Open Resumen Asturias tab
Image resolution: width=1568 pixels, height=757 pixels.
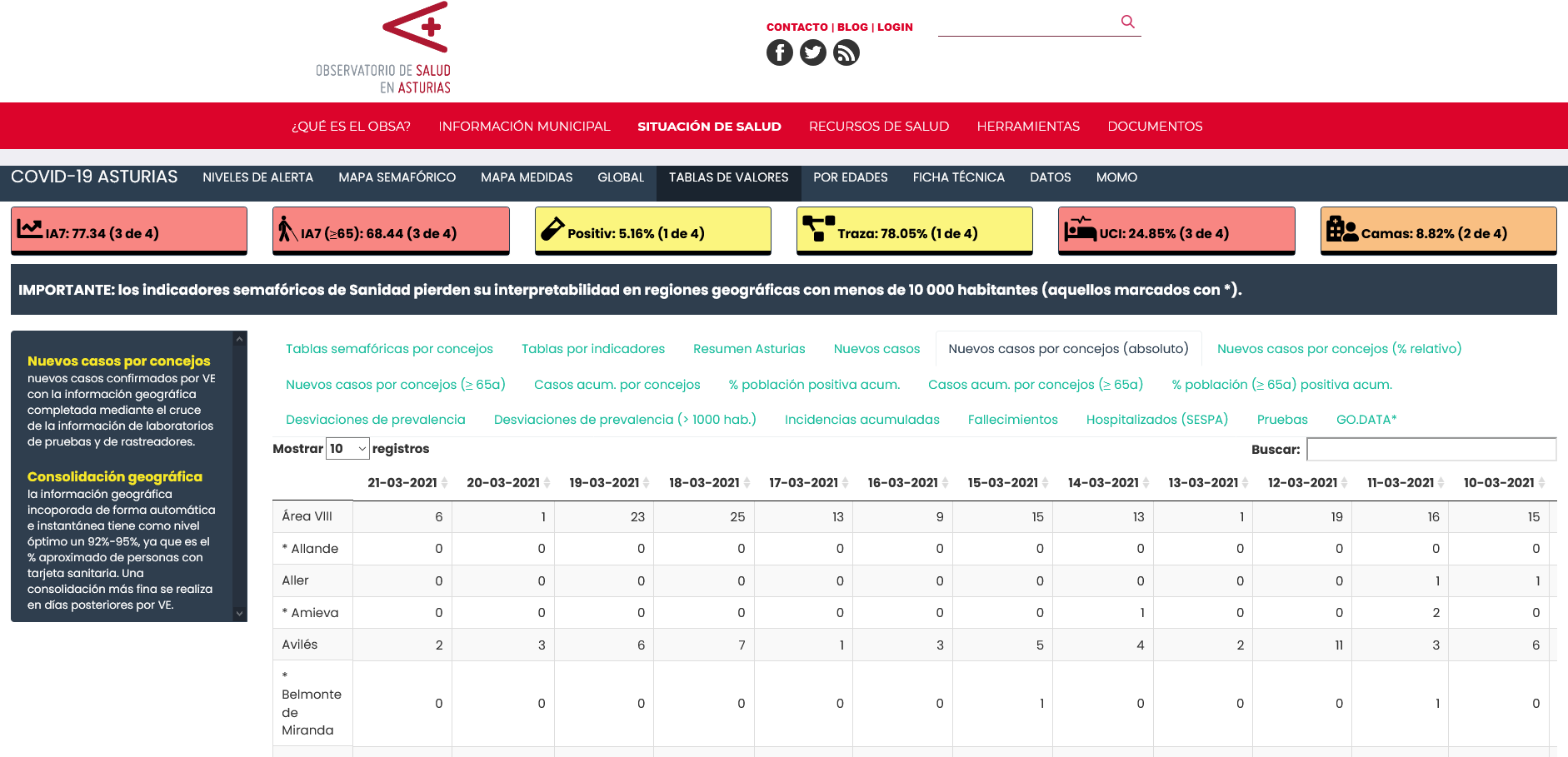(x=749, y=349)
